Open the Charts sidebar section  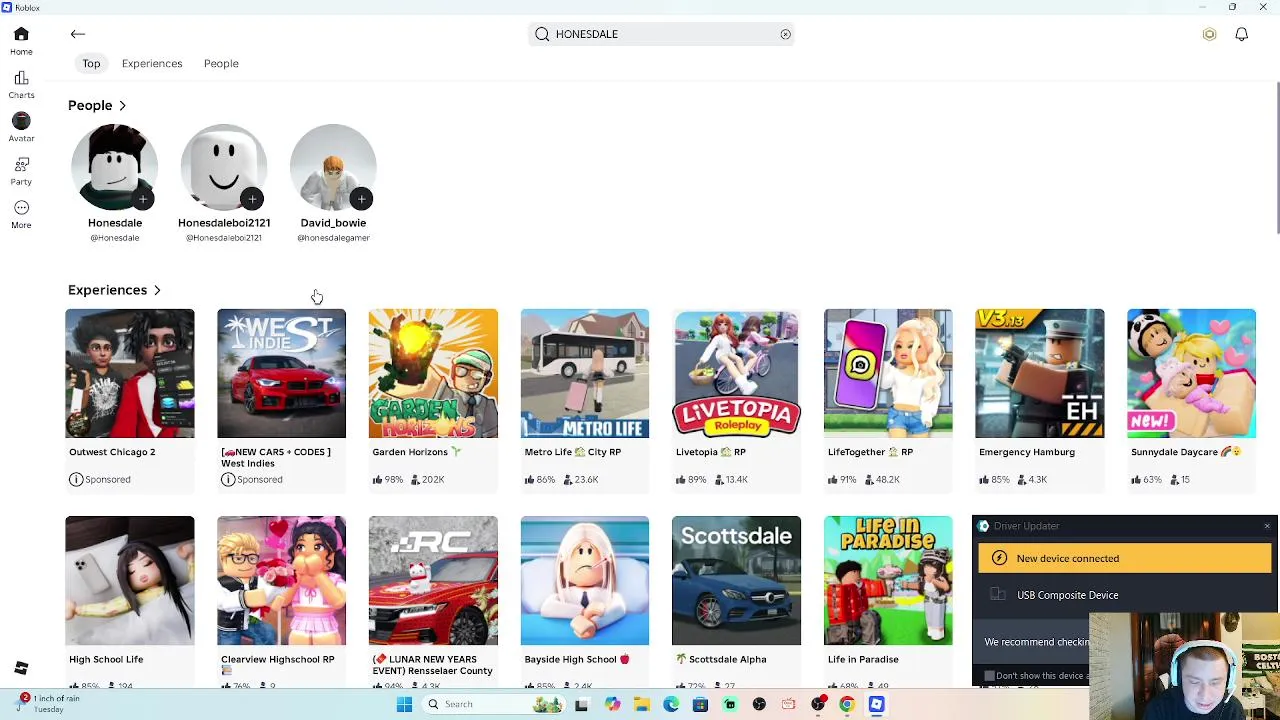coord(21,84)
